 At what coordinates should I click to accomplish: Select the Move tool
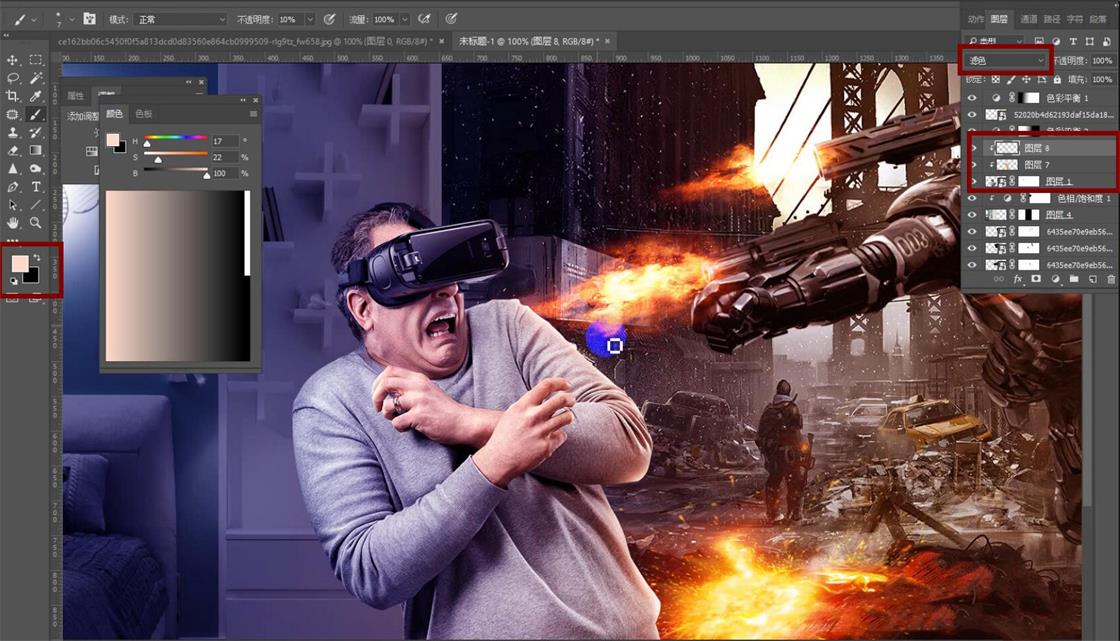tap(12, 62)
